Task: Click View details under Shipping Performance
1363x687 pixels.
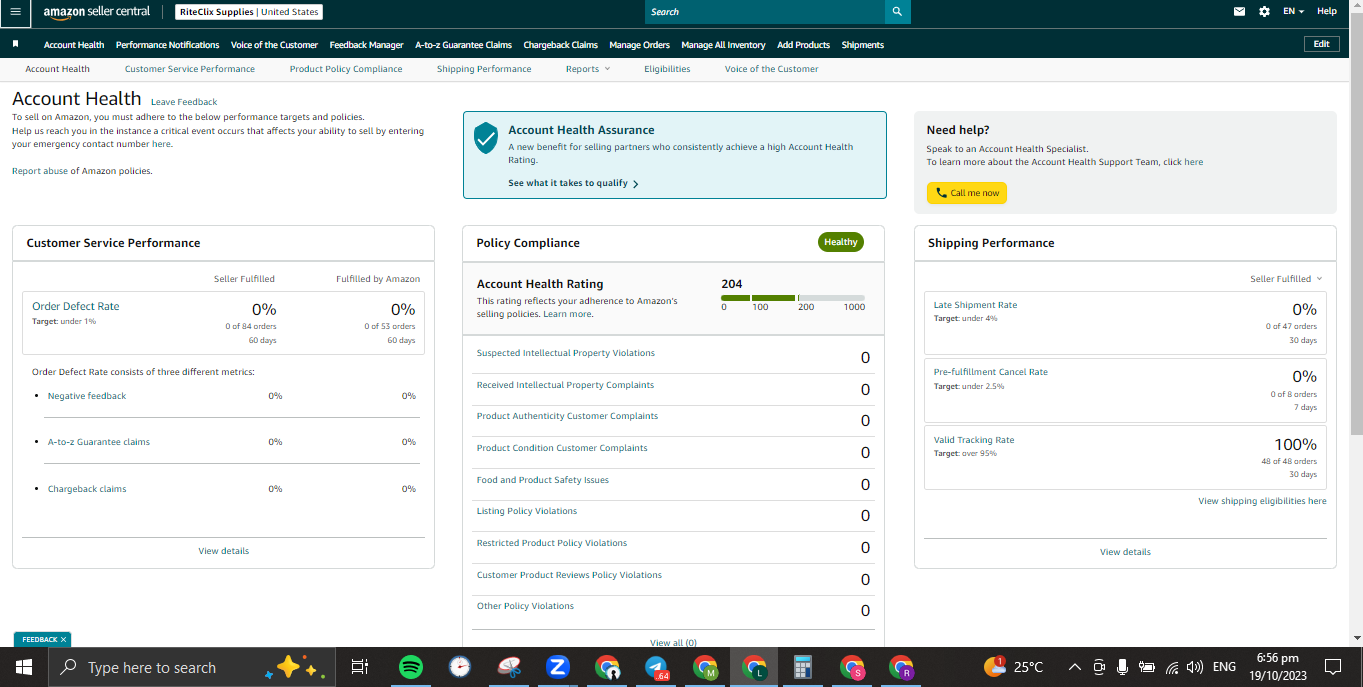Action: point(1125,552)
